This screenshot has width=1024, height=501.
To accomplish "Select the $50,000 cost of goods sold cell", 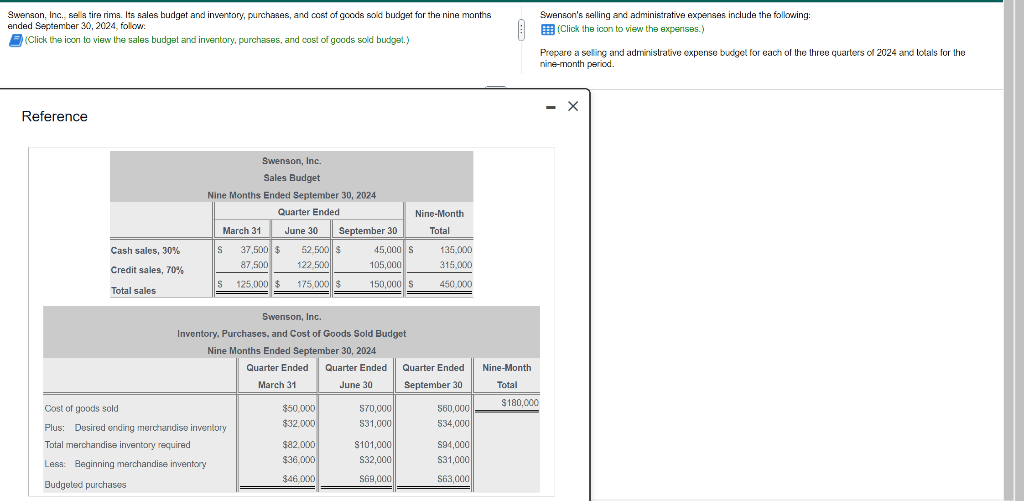I will point(299,408).
